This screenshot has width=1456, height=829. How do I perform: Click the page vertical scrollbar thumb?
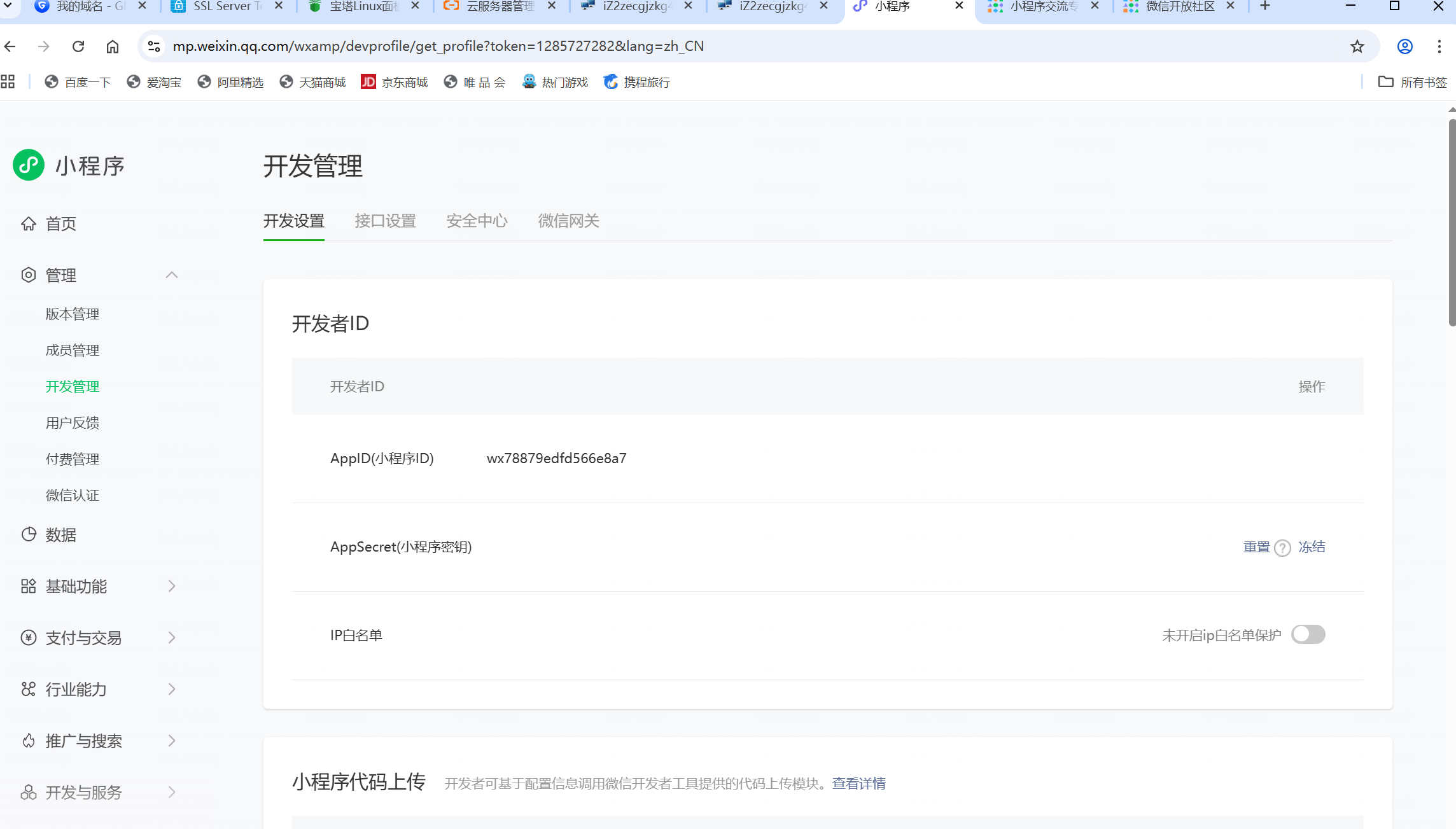1452,223
